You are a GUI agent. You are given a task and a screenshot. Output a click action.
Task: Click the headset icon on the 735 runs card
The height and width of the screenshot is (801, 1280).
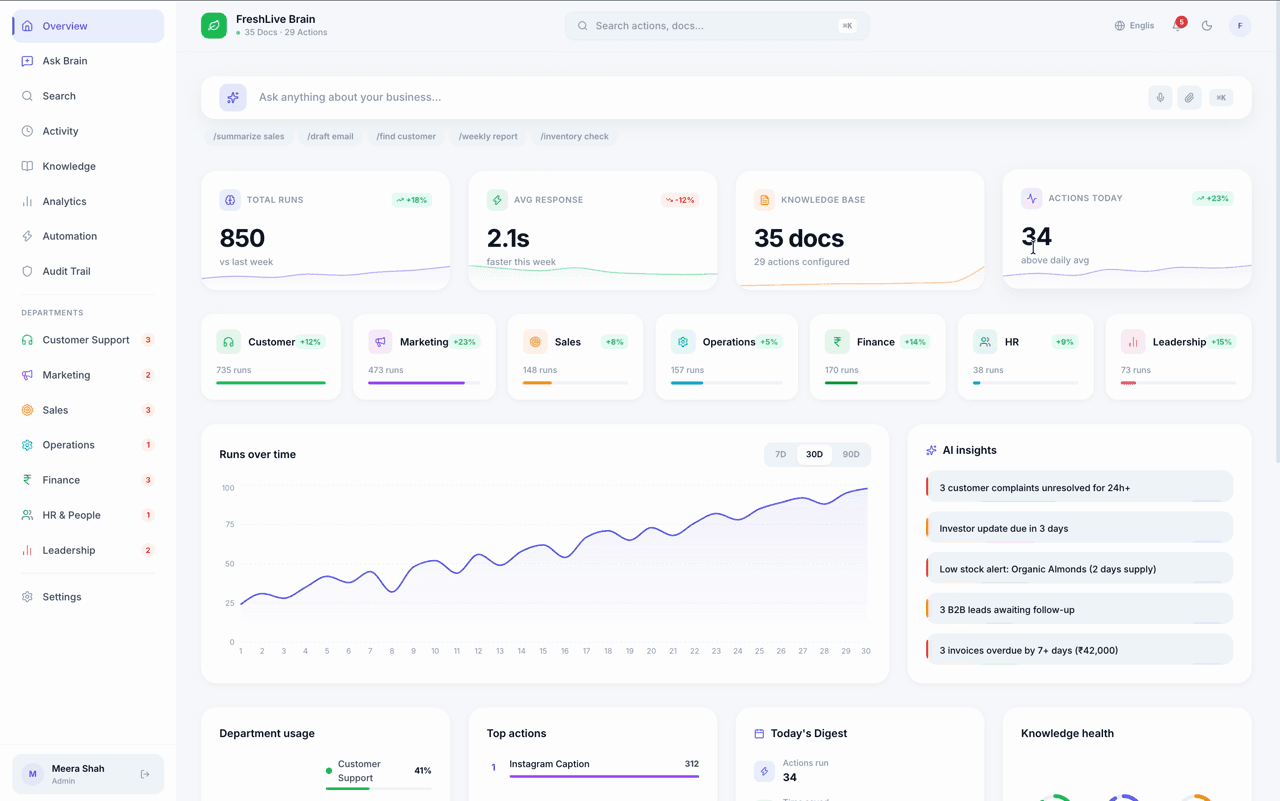click(229, 342)
